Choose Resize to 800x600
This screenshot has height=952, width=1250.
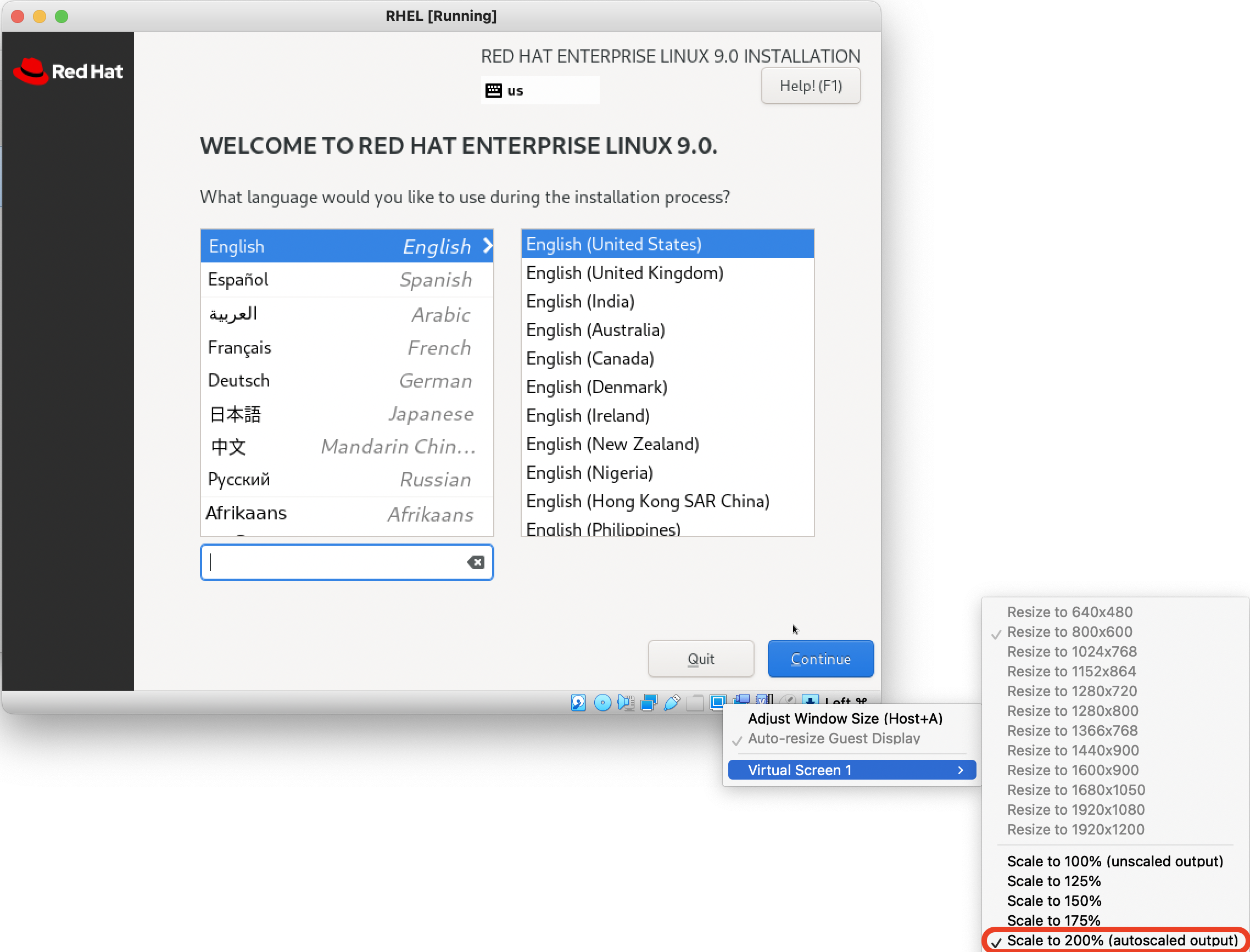(x=1069, y=632)
